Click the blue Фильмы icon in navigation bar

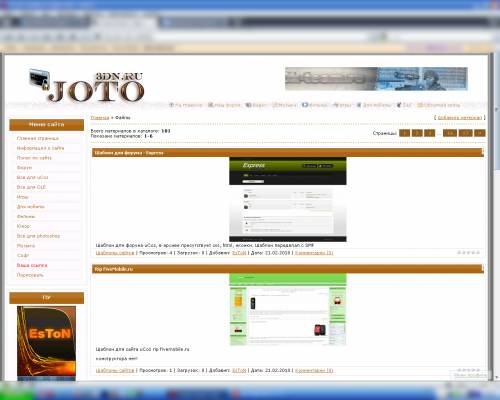pos(305,105)
